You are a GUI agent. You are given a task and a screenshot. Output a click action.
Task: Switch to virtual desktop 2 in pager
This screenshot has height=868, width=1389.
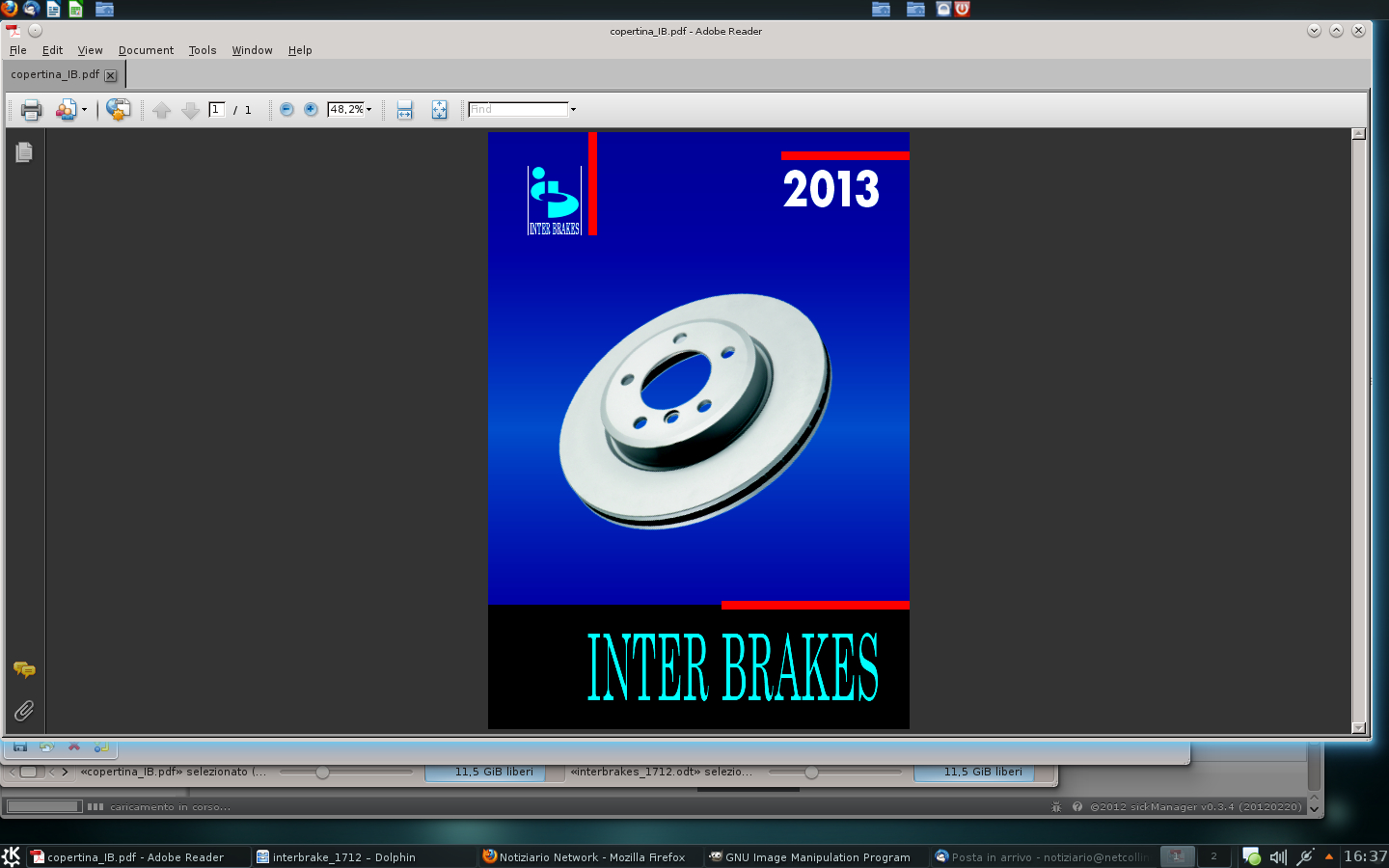1213,856
